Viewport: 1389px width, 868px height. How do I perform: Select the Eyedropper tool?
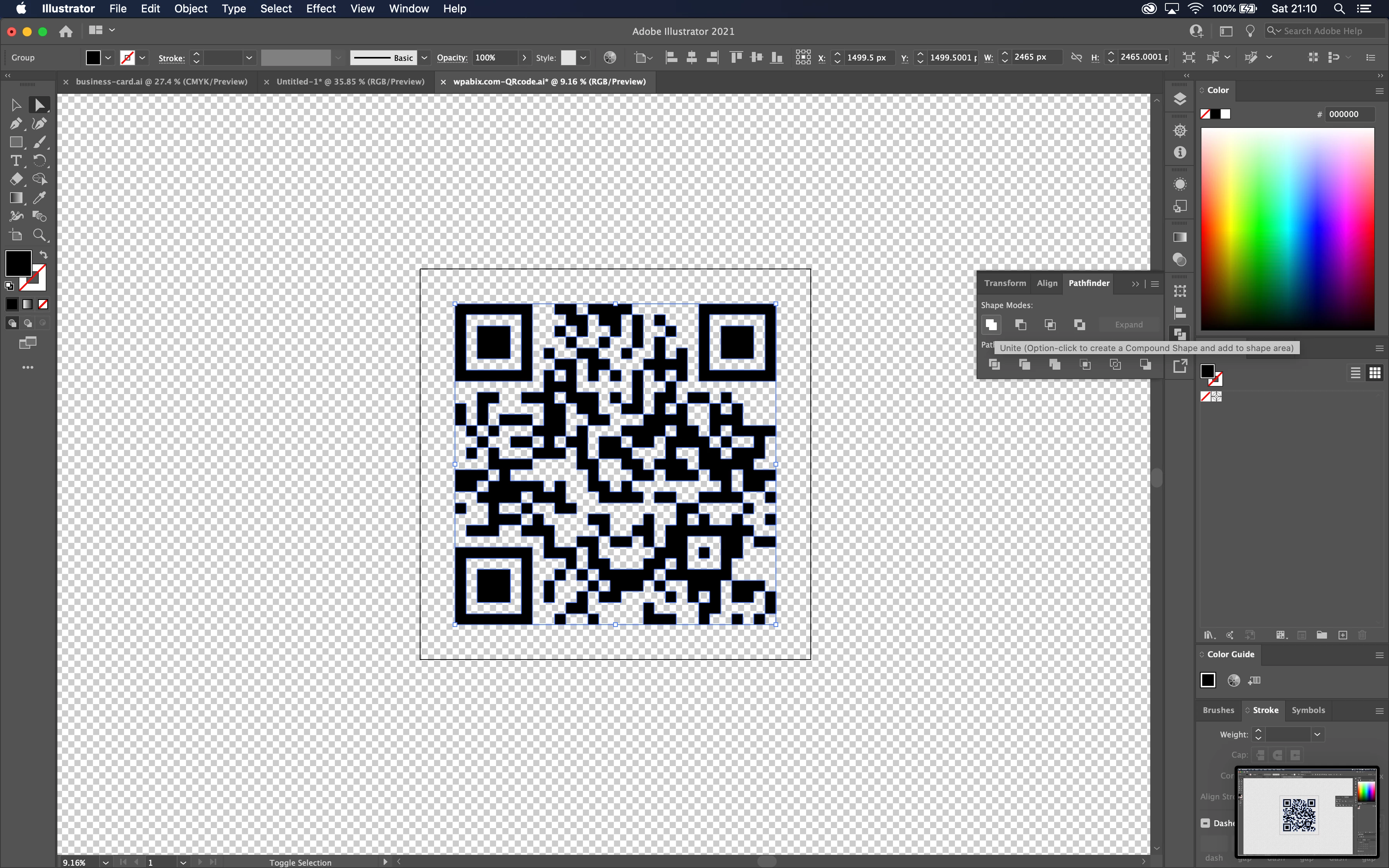click(39, 198)
